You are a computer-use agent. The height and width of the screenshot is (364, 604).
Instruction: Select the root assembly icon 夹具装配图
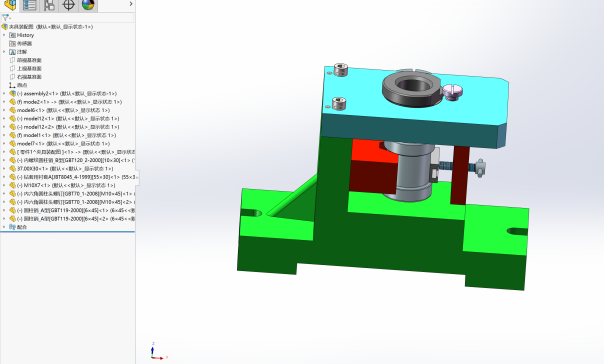[x=5, y=27]
